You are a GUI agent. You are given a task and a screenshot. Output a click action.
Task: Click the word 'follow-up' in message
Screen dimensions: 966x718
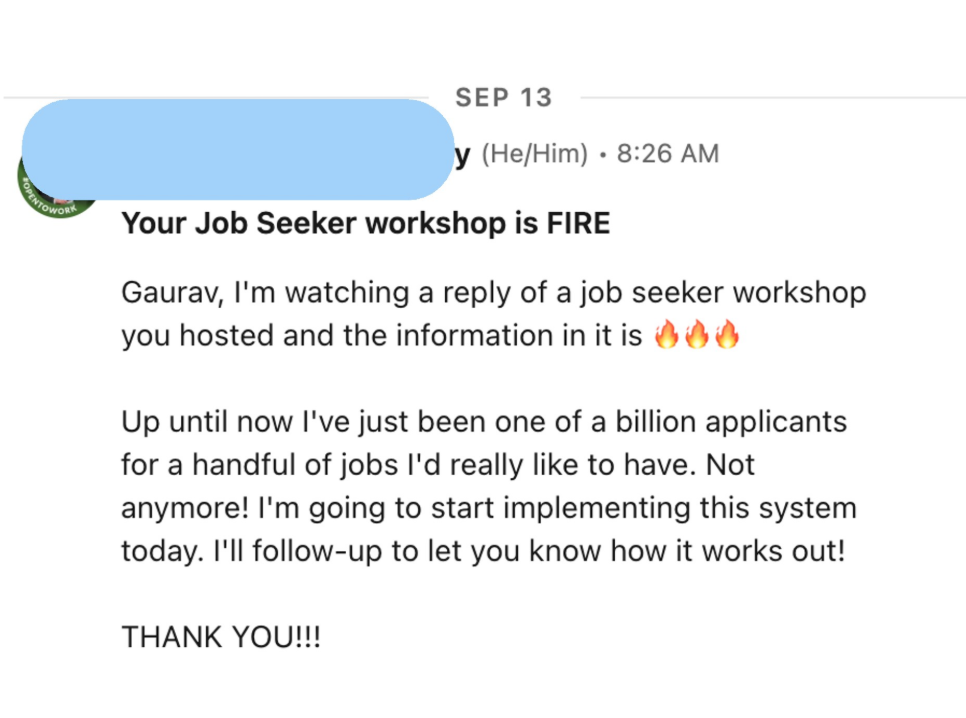click(317, 551)
